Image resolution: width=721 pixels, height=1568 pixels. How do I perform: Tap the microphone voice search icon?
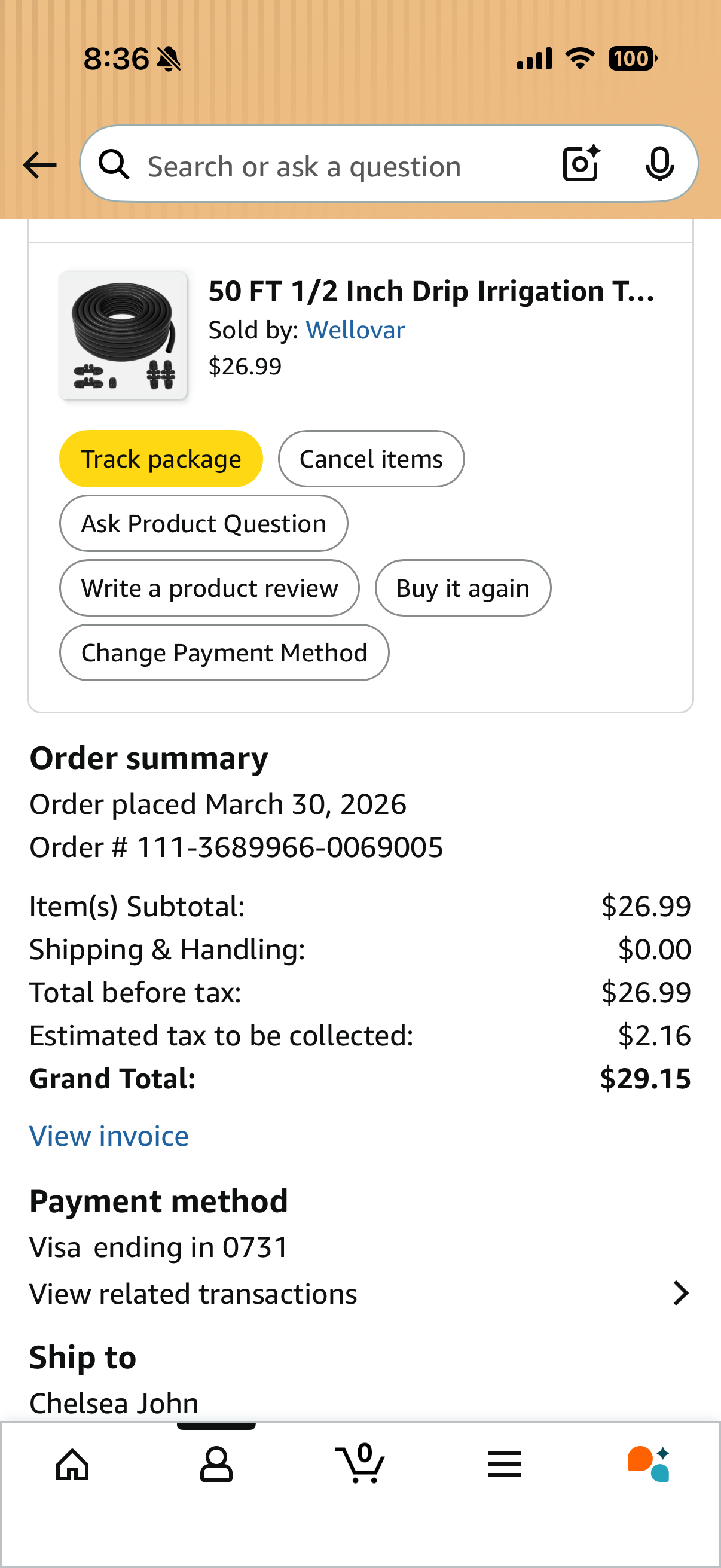659,164
